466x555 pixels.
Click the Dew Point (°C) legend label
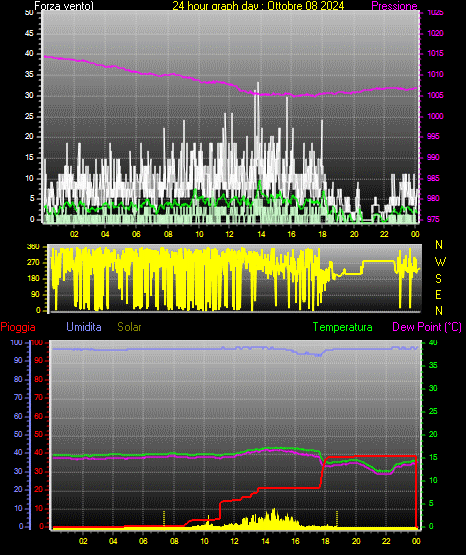tap(427, 327)
